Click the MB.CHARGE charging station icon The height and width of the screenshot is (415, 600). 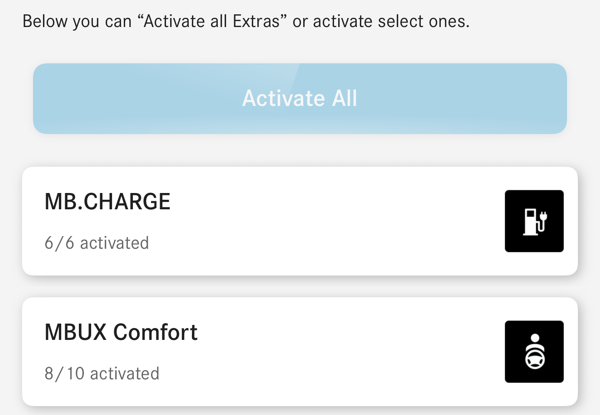click(x=534, y=221)
